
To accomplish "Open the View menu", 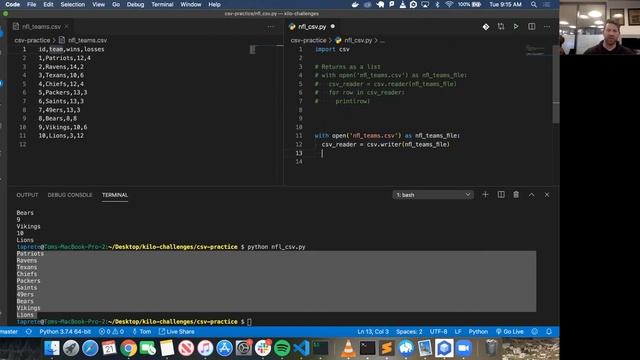I will coord(98,4).
